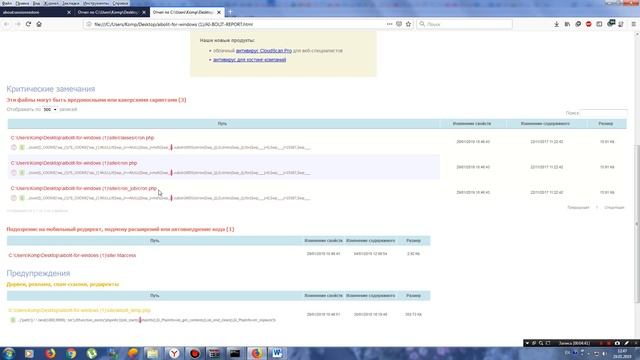Sort redirect table by Путь header
640x360 pixels.
point(155,241)
